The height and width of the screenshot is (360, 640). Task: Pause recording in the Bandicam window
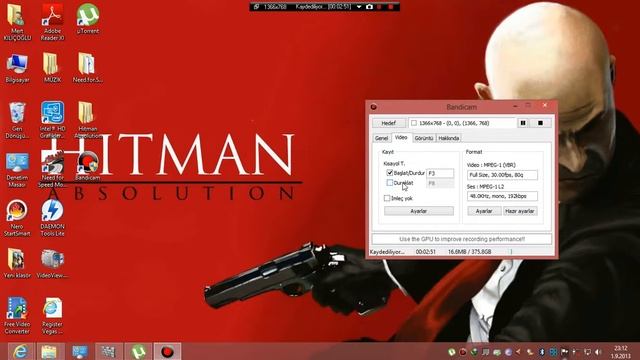tap(523, 123)
